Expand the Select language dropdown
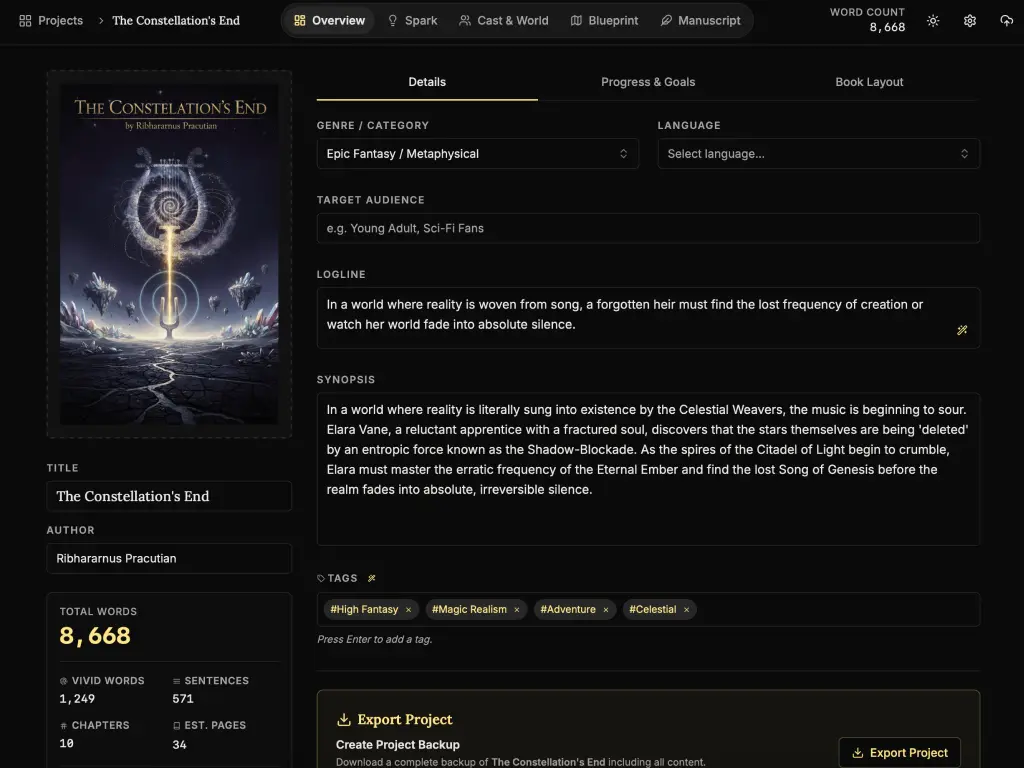 tap(818, 154)
